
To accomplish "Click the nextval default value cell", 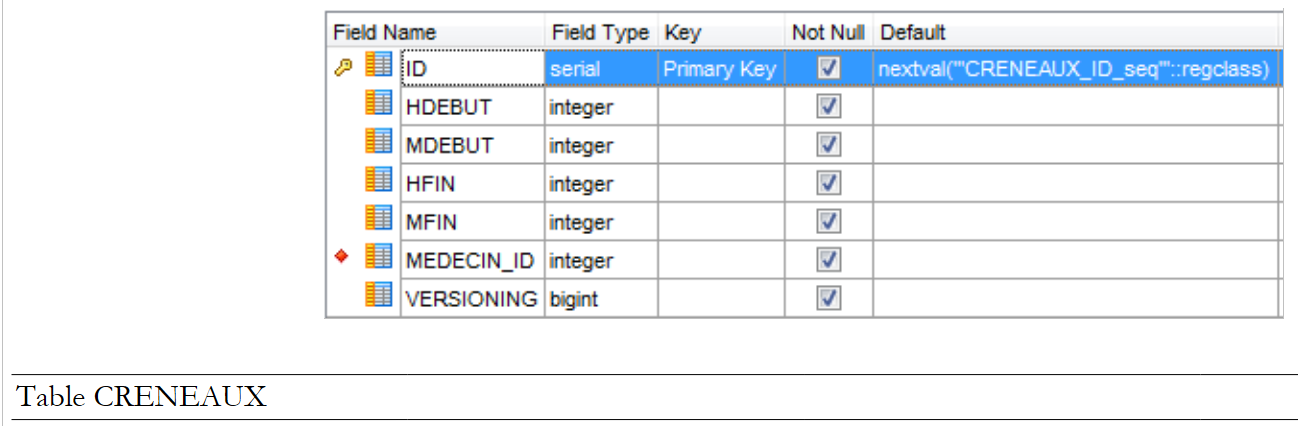I will click(1075, 69).
